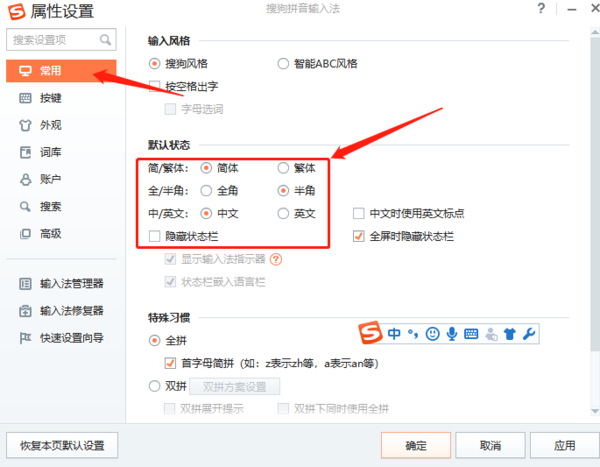
Task: Uncheck the 首字母简拼 checkbox
Action: 170,363
